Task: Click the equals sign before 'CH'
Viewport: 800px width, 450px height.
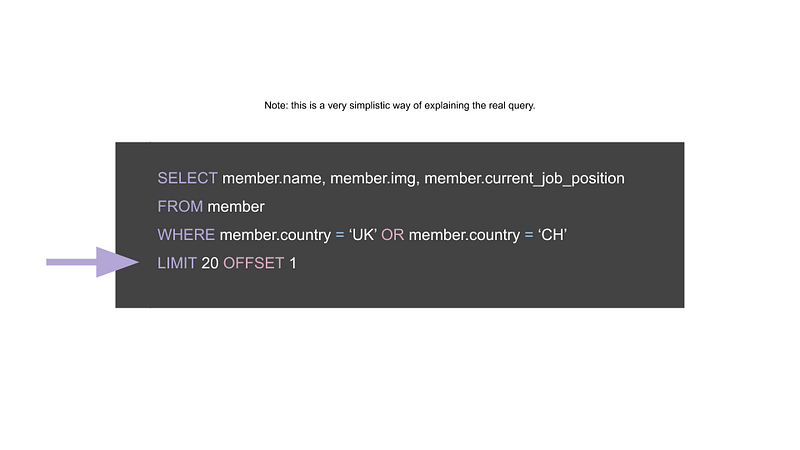Action: point(529,235)
